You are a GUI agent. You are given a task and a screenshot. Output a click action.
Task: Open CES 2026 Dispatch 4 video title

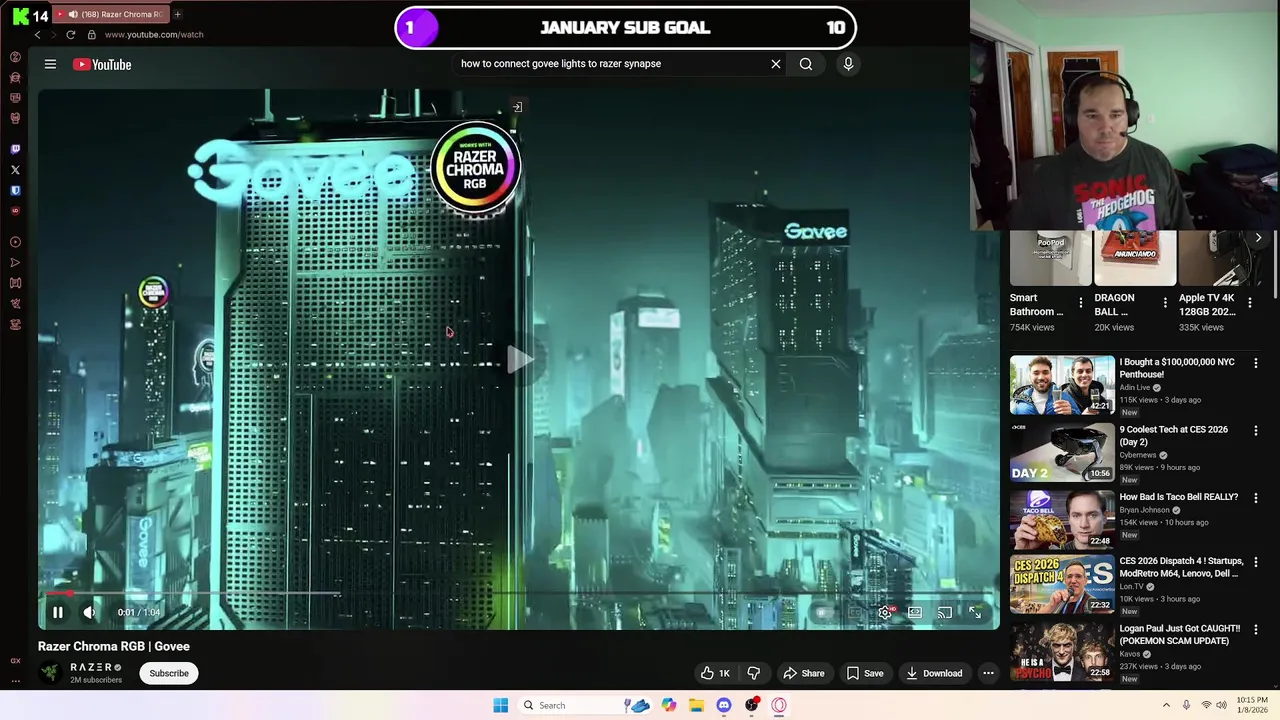click(1181, 567)
